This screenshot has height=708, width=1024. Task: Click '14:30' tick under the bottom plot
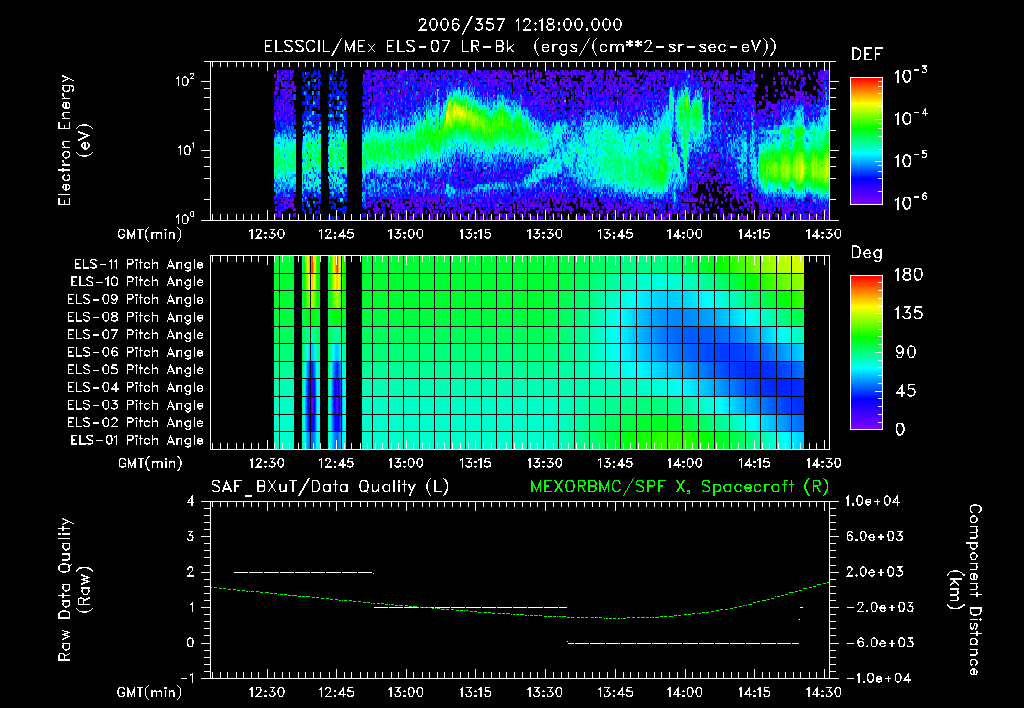[x=824, y=692]
